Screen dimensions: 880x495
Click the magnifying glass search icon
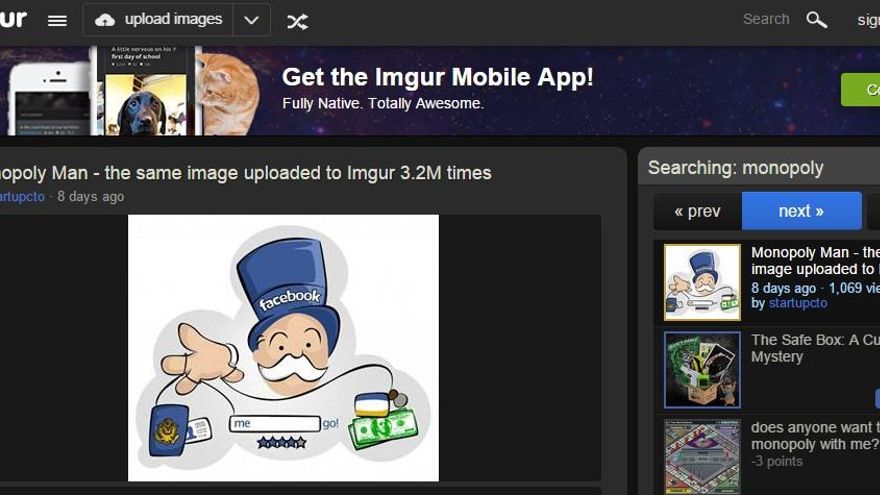tap(817, 20)
